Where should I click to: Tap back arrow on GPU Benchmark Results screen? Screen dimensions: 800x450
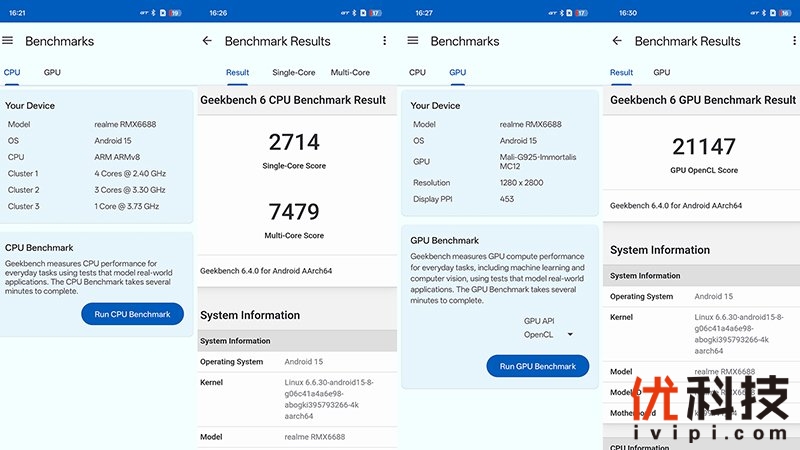coord(617,41)
